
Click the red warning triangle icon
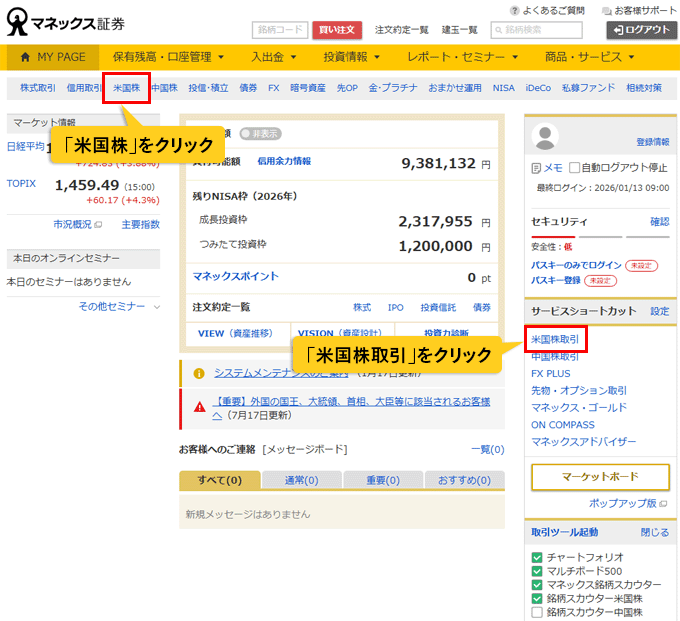198,402
